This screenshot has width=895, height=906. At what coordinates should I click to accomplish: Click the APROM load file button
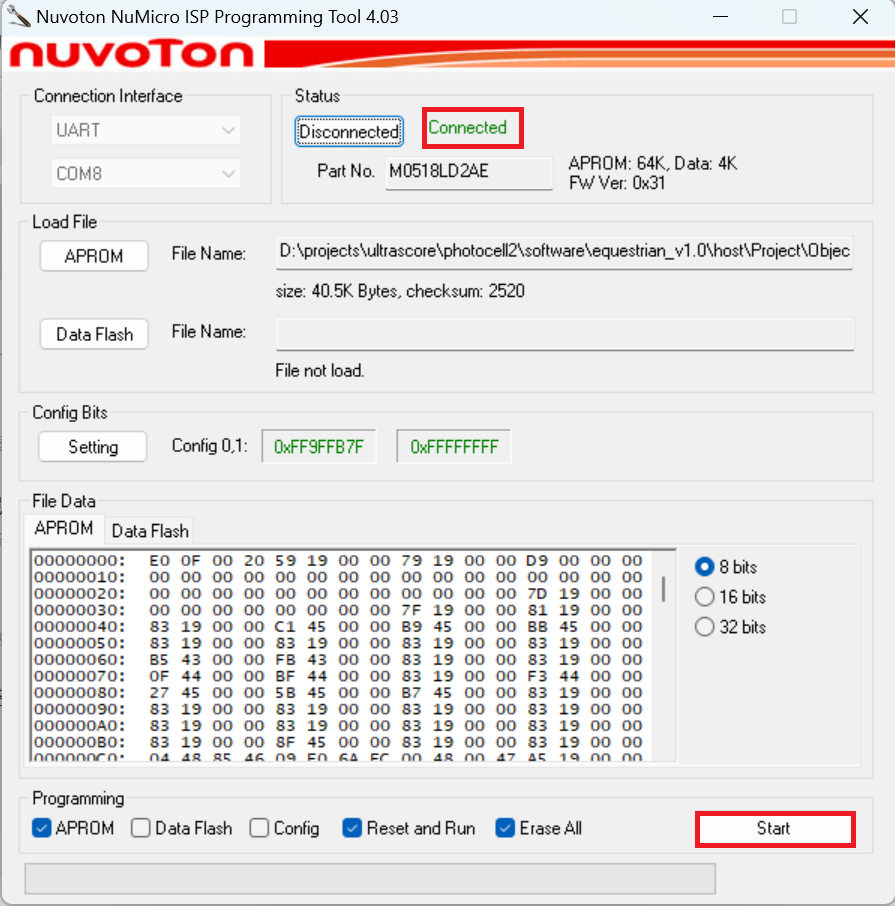click(94, 256)
